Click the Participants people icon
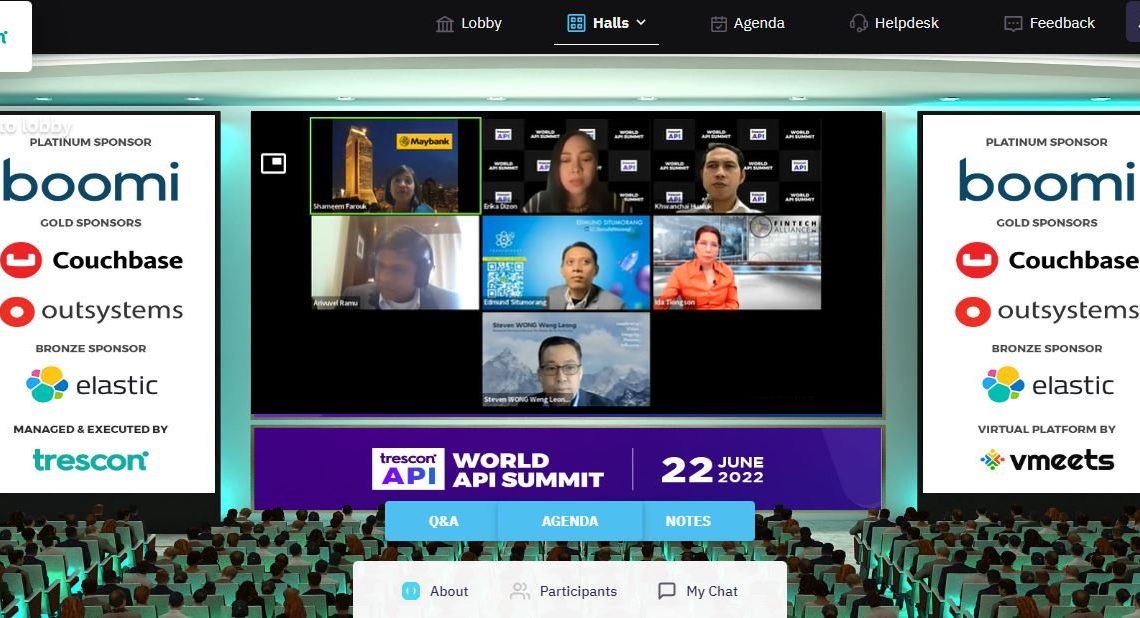The image size is (1140, 618). (x=519, y=591)
